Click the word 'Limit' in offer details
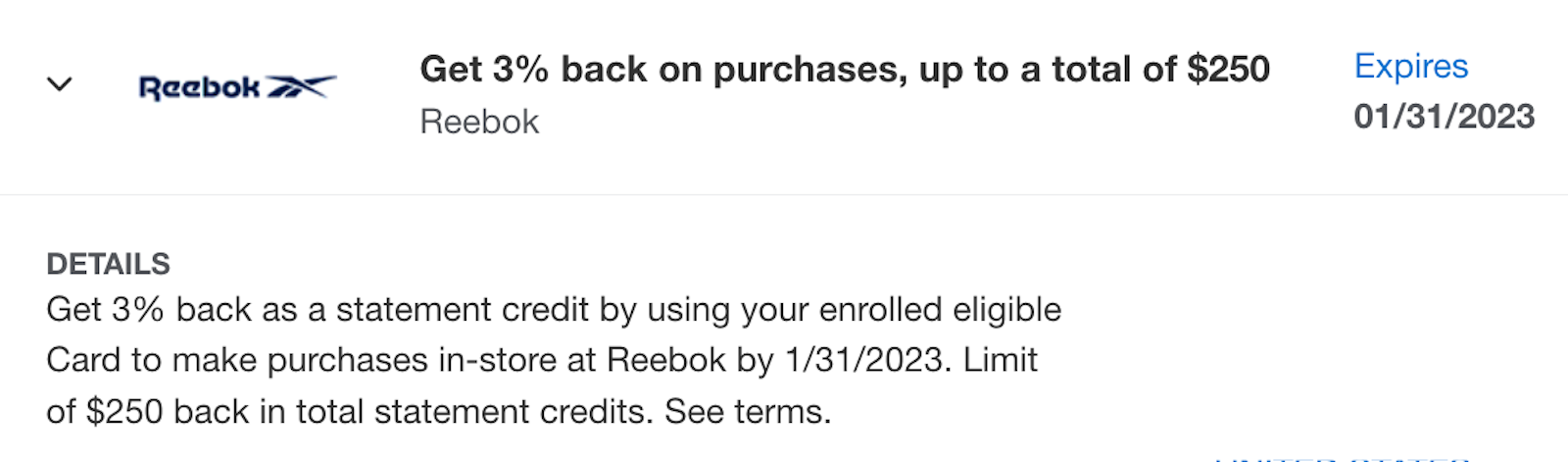Image resolution: width=1568 pixels, height=462 pixels. pos(1000,360)
